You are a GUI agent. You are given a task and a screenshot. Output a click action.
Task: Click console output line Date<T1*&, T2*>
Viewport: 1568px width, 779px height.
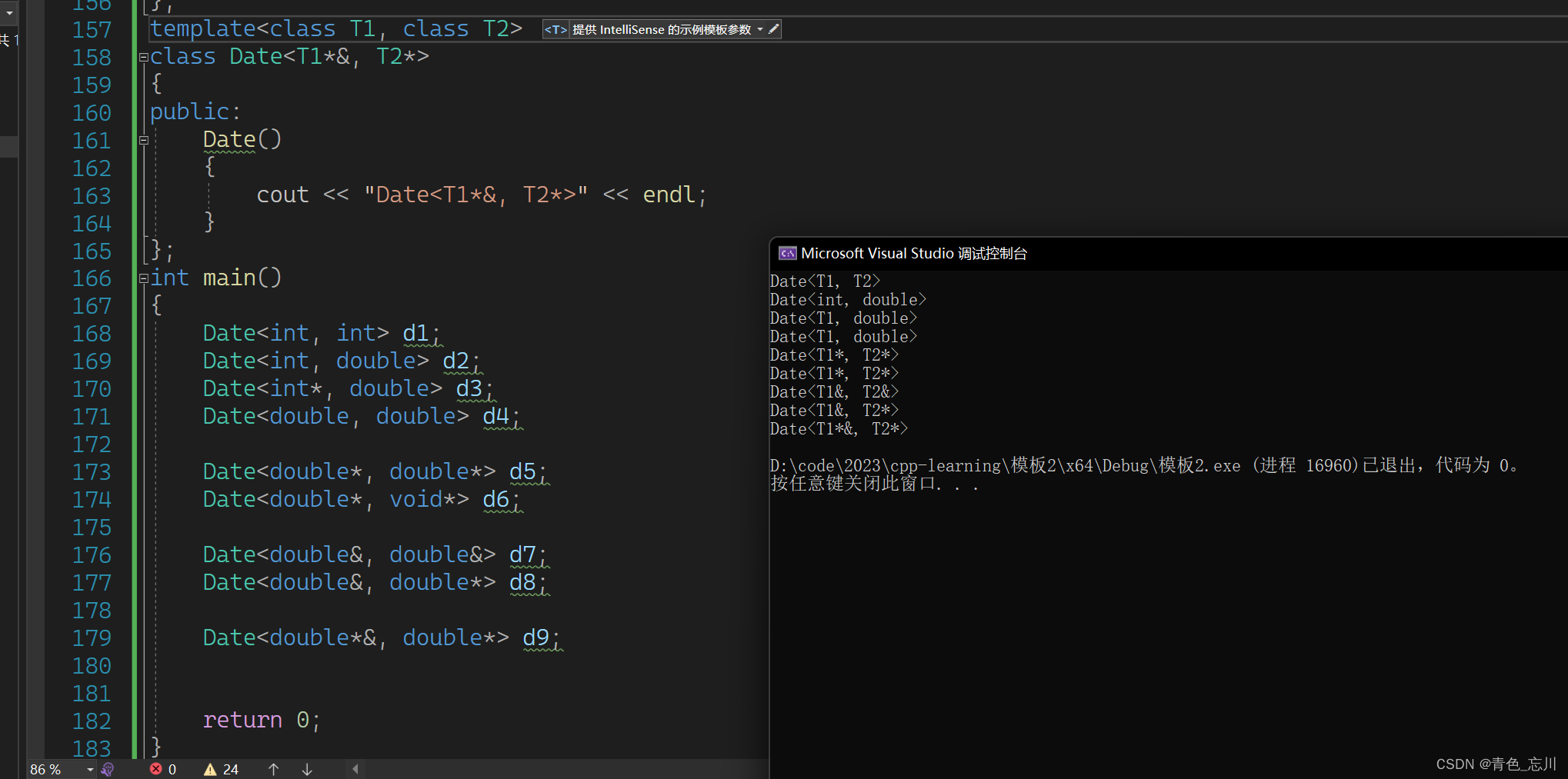pyautogui.click(x=839, y=429)
